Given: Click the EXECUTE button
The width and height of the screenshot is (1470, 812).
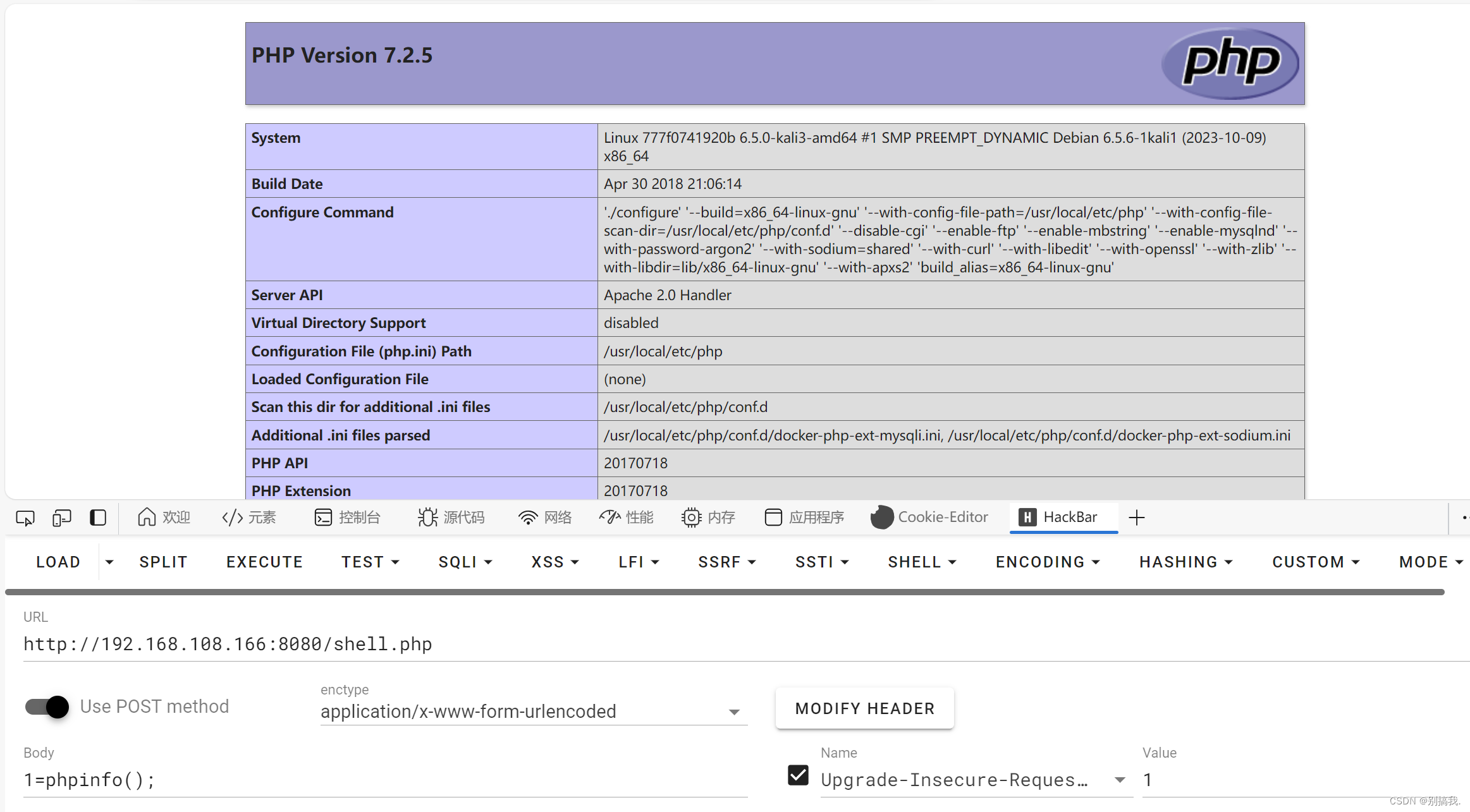Looking at the screenshot, I should (265, 562).
